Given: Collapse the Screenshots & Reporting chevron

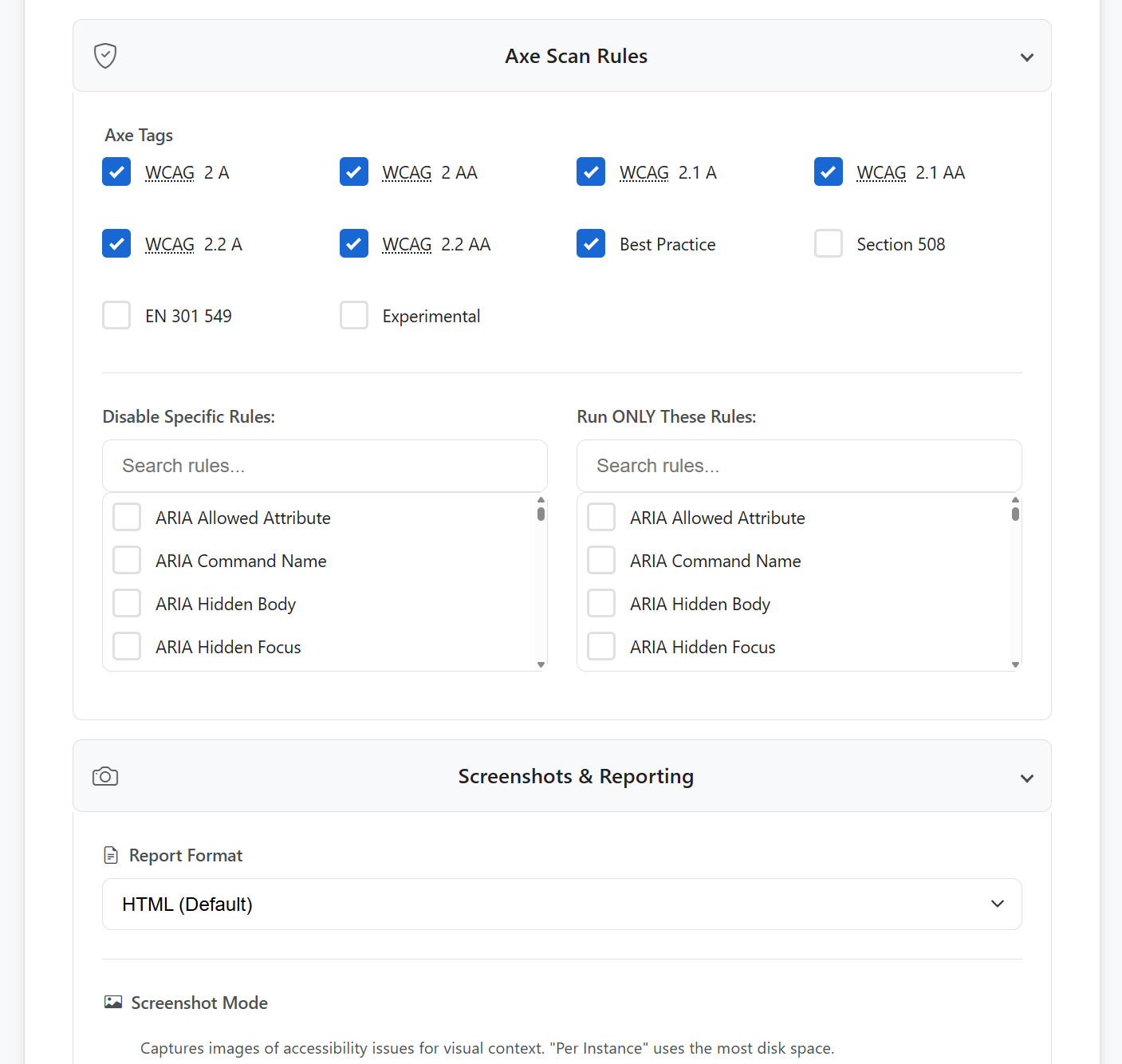Looking at the screenshot, I should pyautogui.click(x=1026, y=778).
